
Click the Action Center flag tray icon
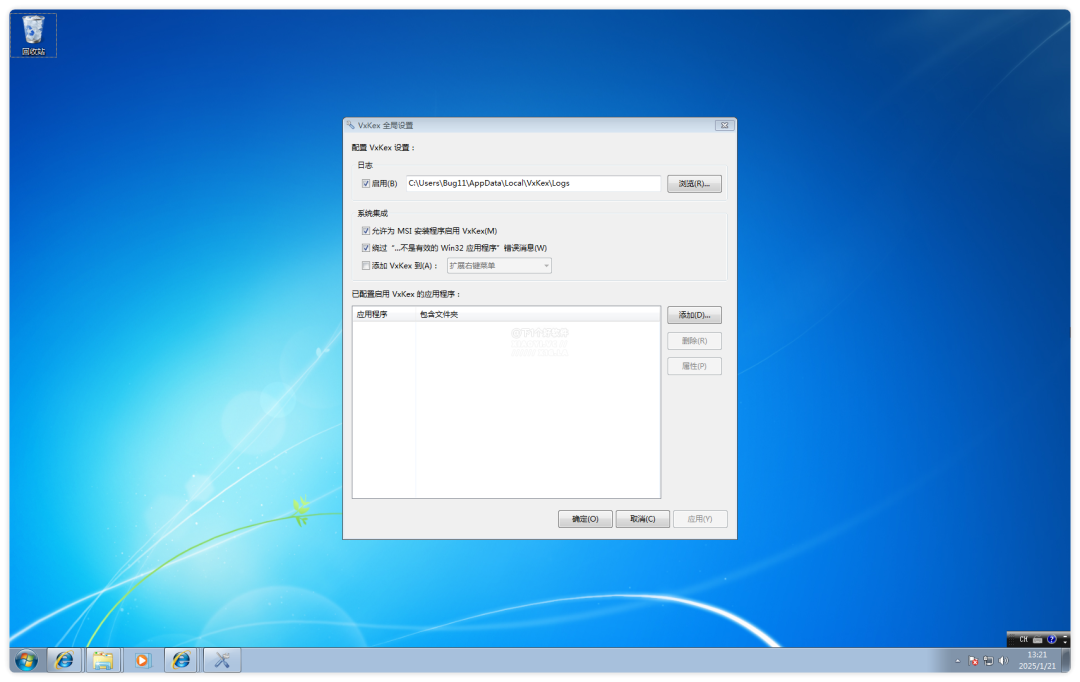[x=973, y=660]
